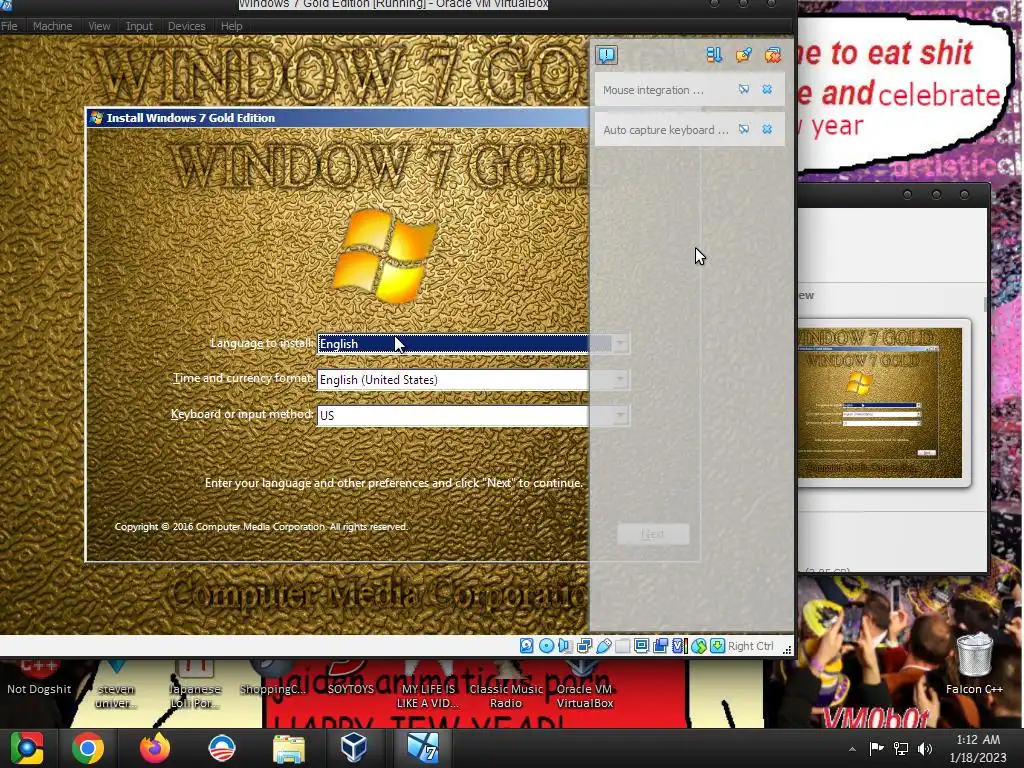
Task: Toggle the VirtualBox notification center button
Action: coord(607,55)
